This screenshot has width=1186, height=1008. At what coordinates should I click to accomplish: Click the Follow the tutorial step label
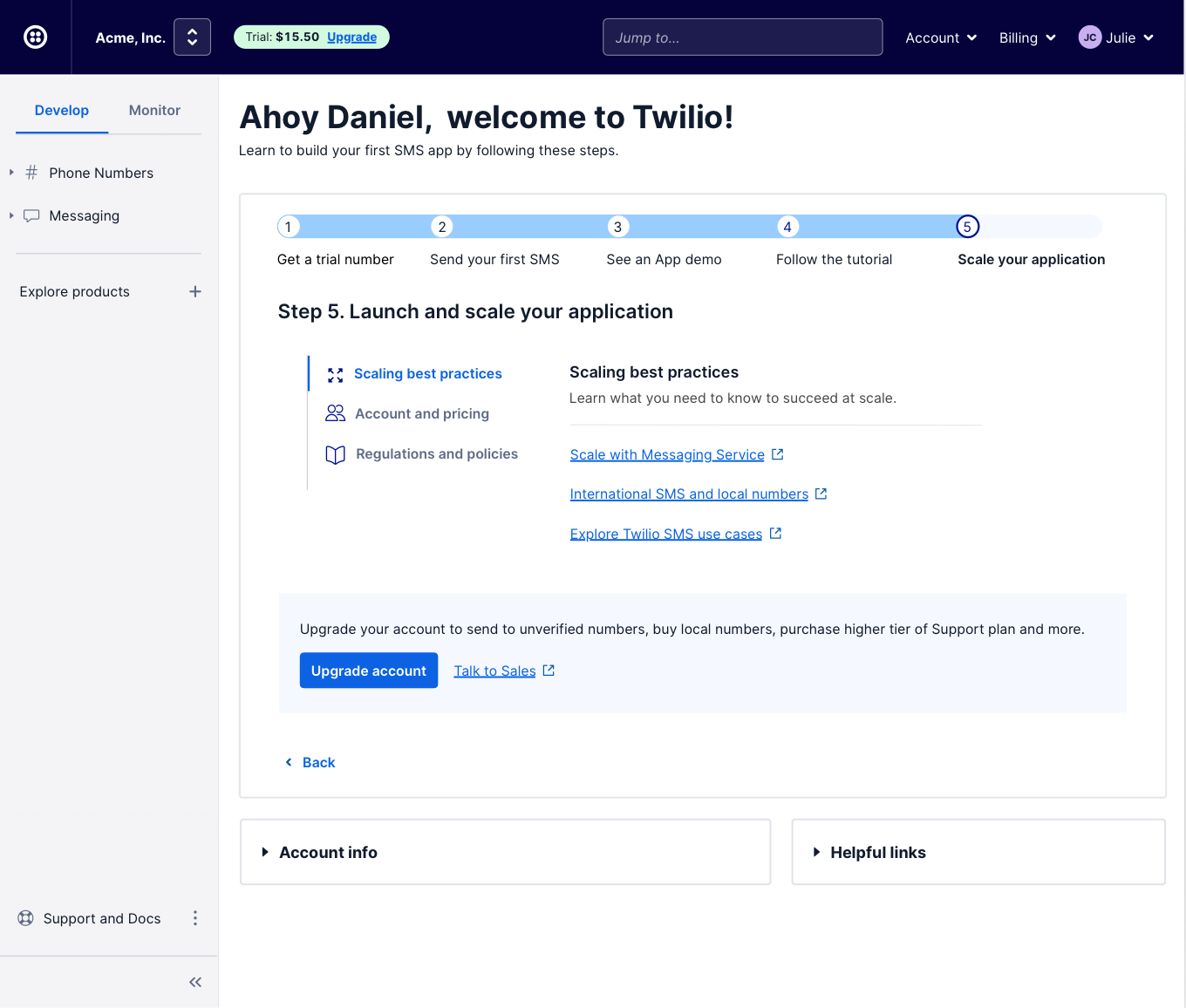click(x=834, y=260)
